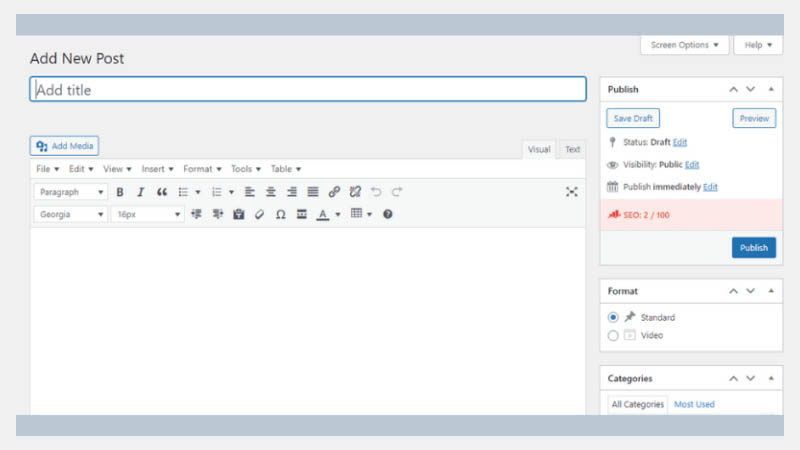Collapse the Publish panel with the triangle toggle

[770, 90]
